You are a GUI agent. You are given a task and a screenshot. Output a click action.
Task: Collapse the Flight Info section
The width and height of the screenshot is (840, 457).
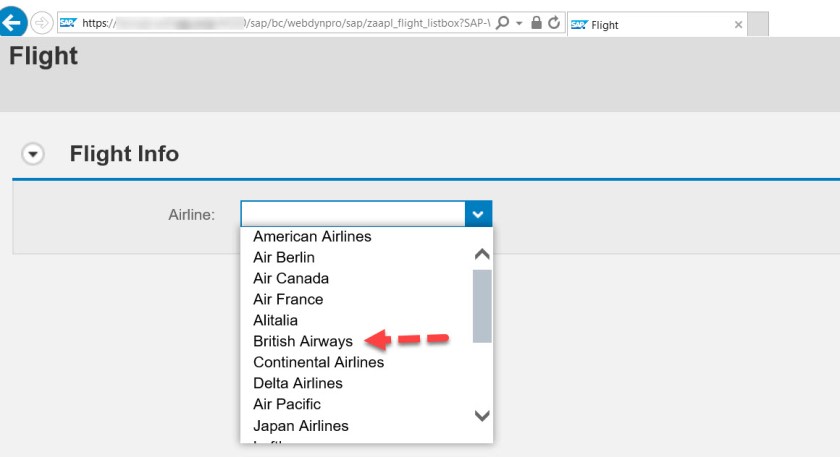click(x=34, y=154)
